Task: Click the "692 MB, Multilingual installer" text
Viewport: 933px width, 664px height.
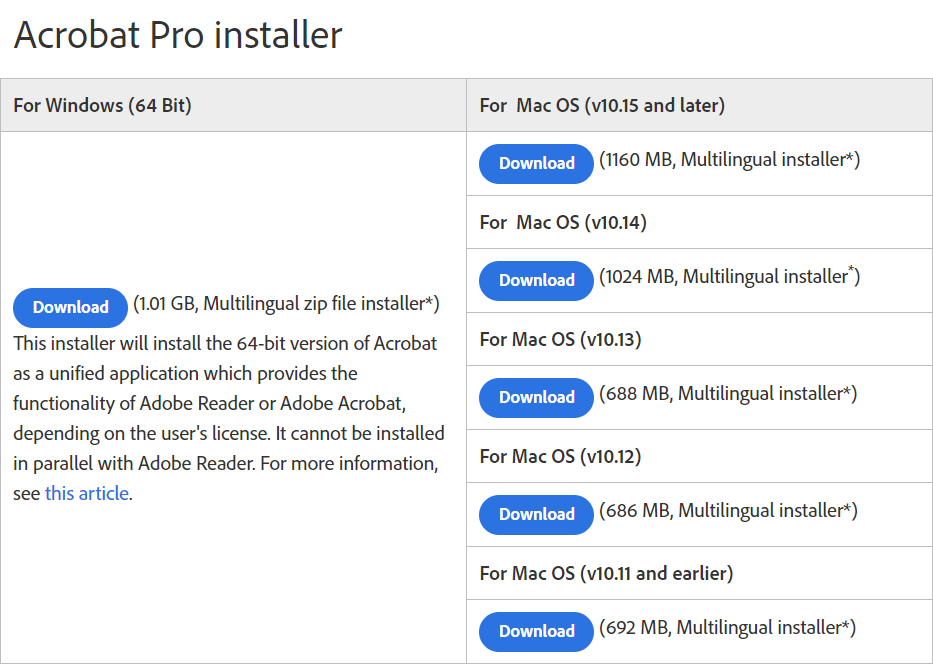Action: coord(728,627)
